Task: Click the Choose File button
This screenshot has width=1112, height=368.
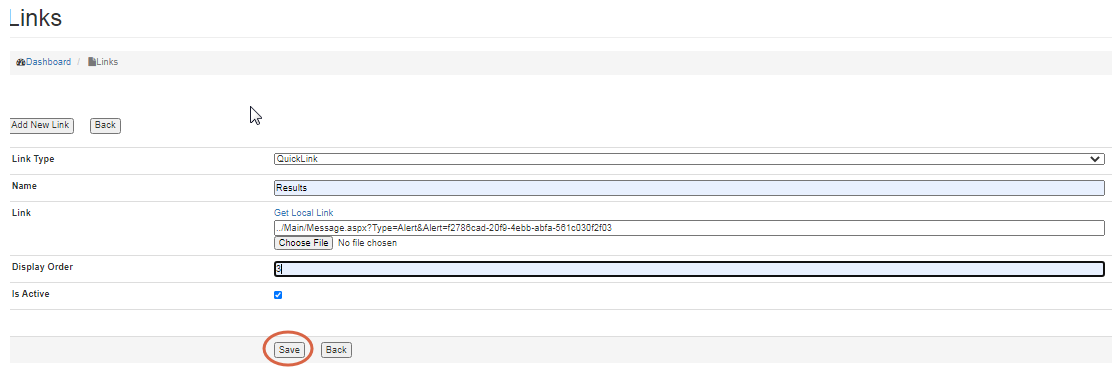Action: pos(303,243)
